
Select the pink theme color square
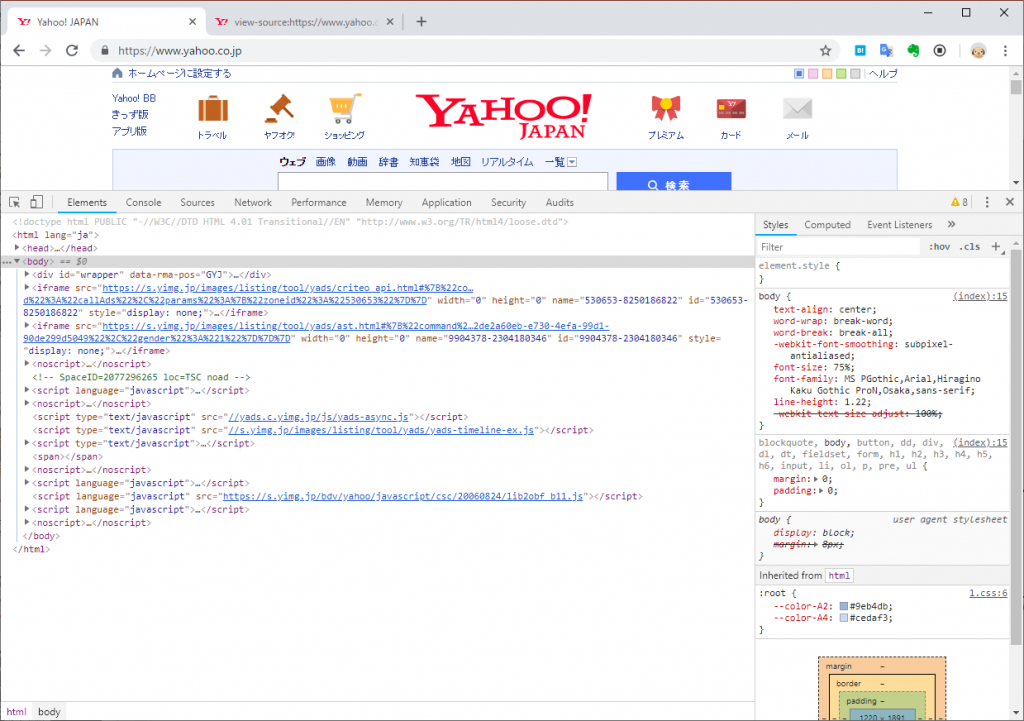coord(813,74)
